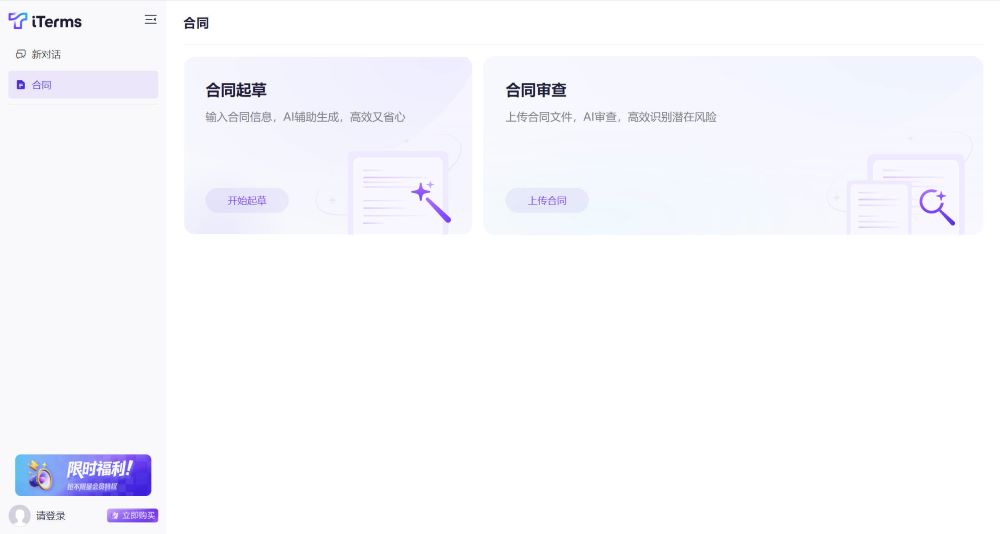
Task: Click 请登录 to log in
Action: click(x=50, y=515)
